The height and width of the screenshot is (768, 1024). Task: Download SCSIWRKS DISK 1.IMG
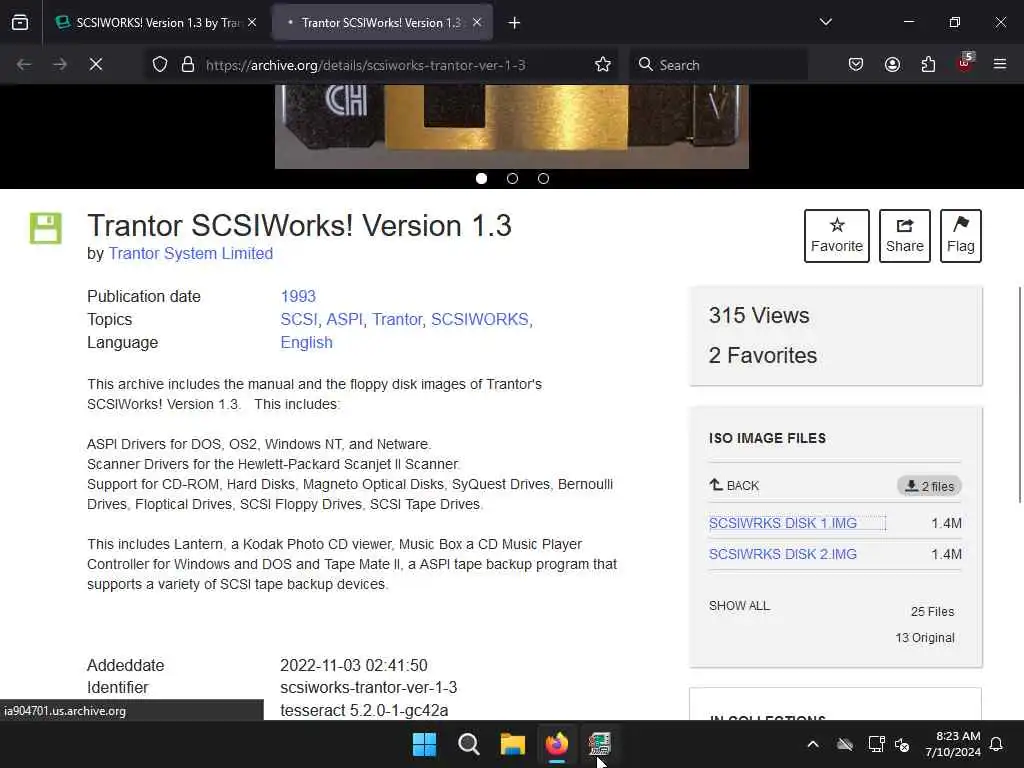pyautogui.click(x=782, y=523)
